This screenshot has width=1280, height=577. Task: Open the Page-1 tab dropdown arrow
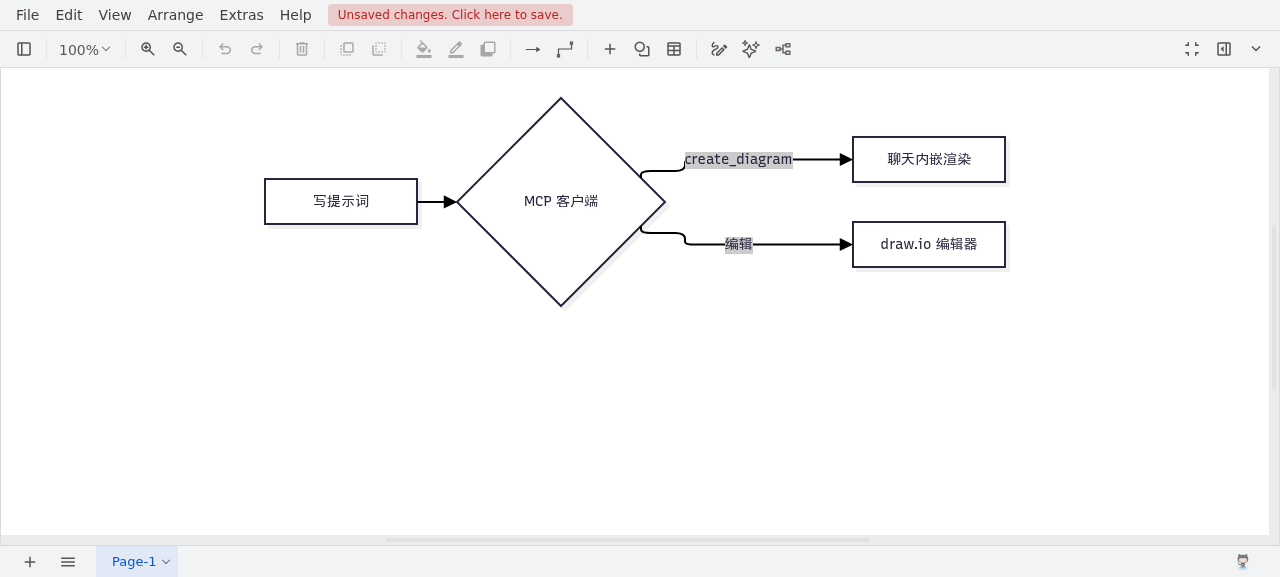tap(166, 562)
